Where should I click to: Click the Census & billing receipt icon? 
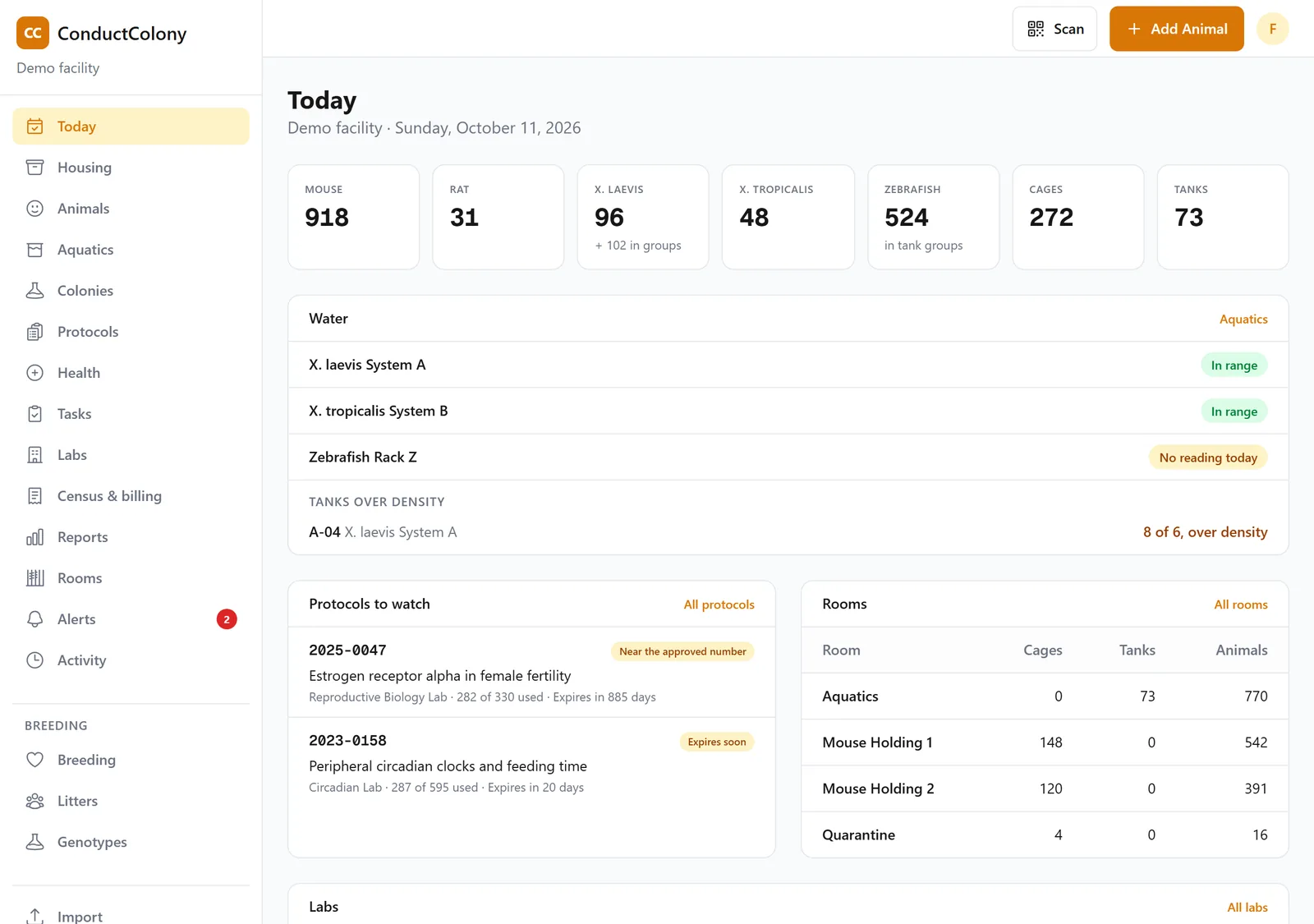pos(34,496)
